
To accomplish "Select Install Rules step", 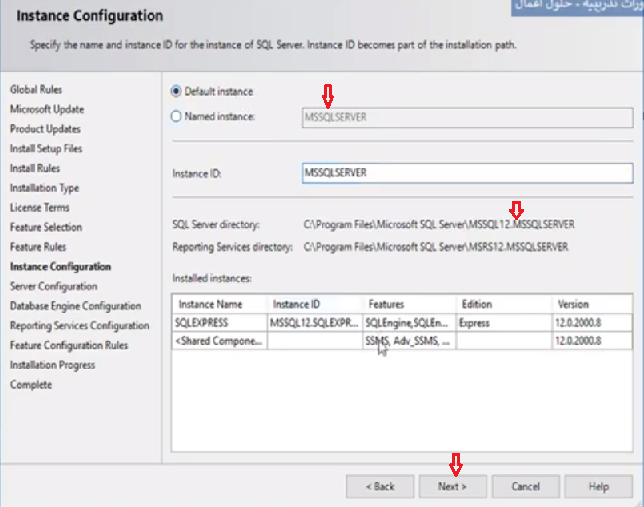I will point(35,168).
